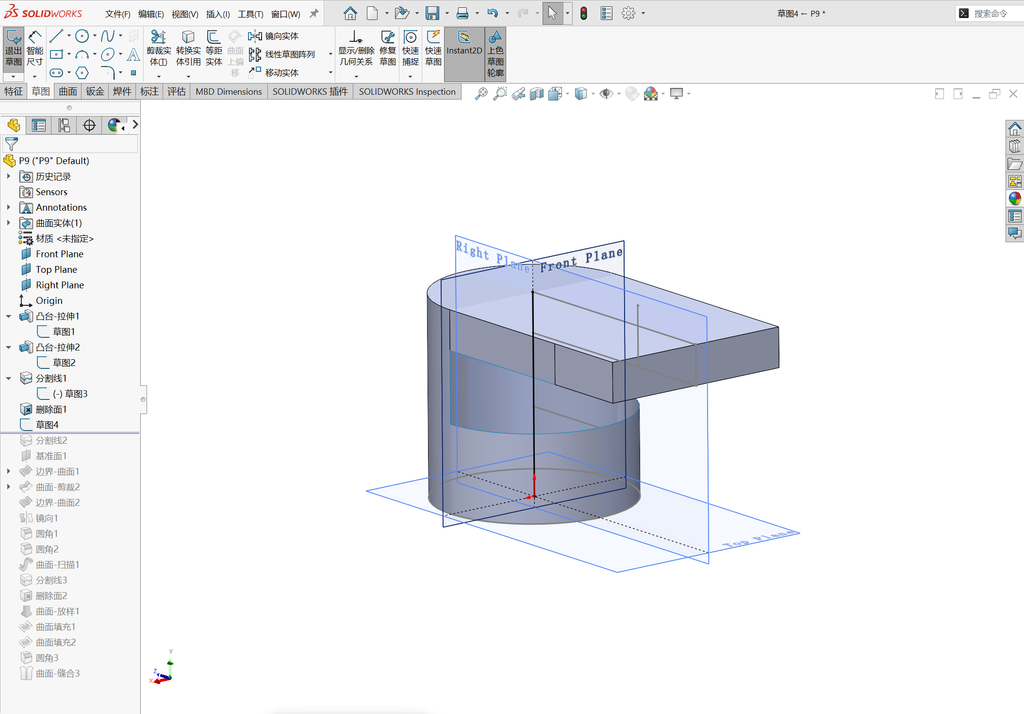Click Mirror Entities (镜向实体)

click(274, 36)
